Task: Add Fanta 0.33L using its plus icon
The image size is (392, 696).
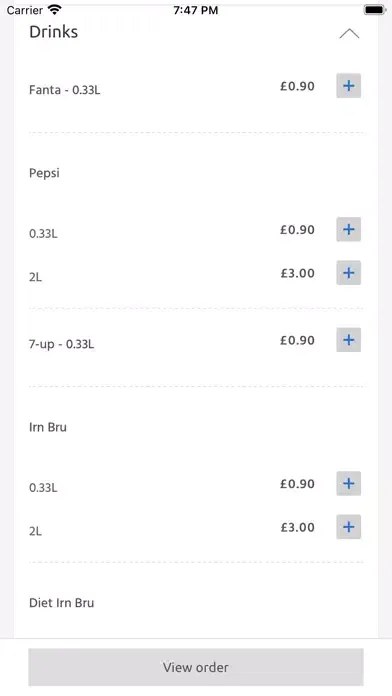Action: click(x=348, y=86)
